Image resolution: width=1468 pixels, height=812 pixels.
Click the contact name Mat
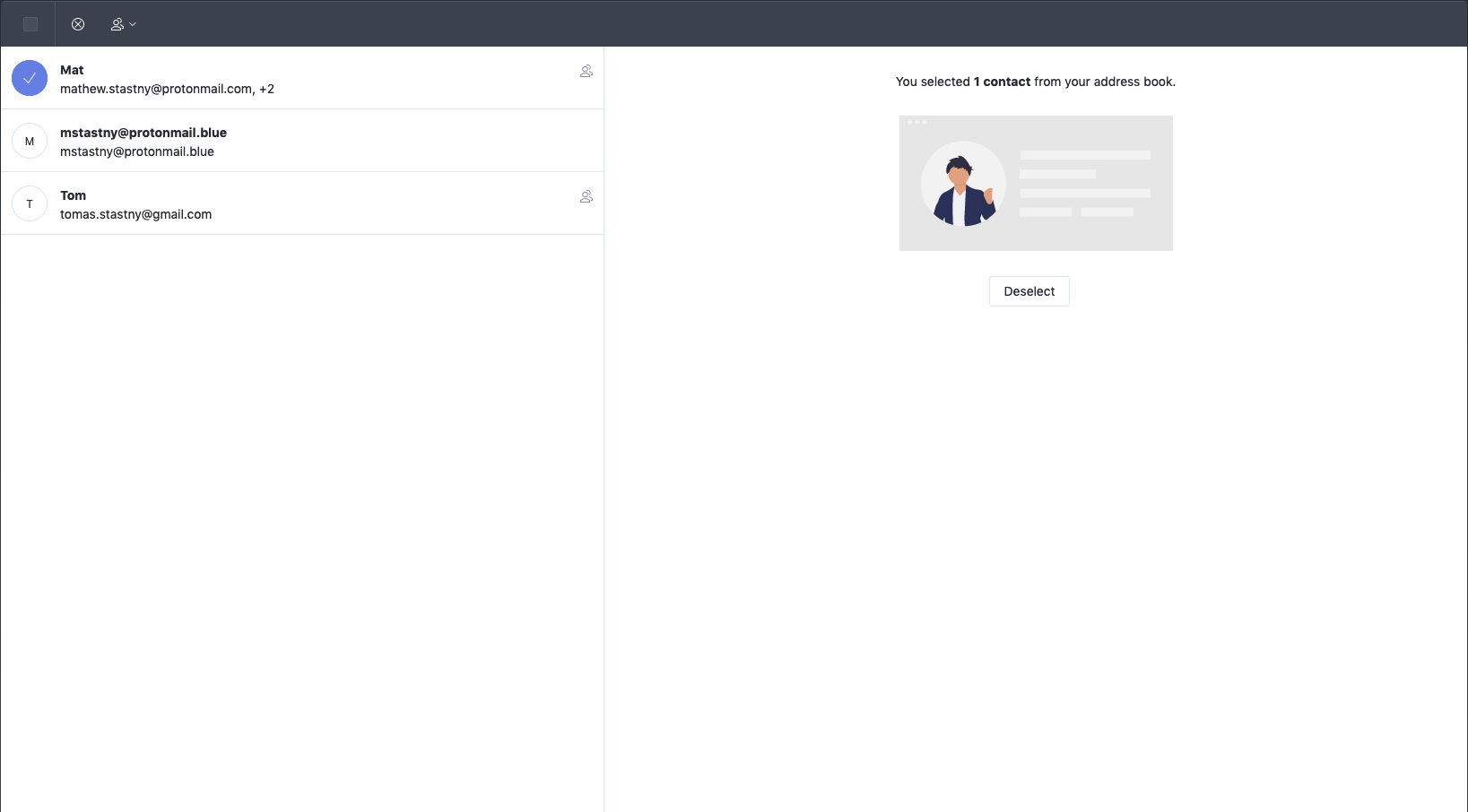pos(72,70)
